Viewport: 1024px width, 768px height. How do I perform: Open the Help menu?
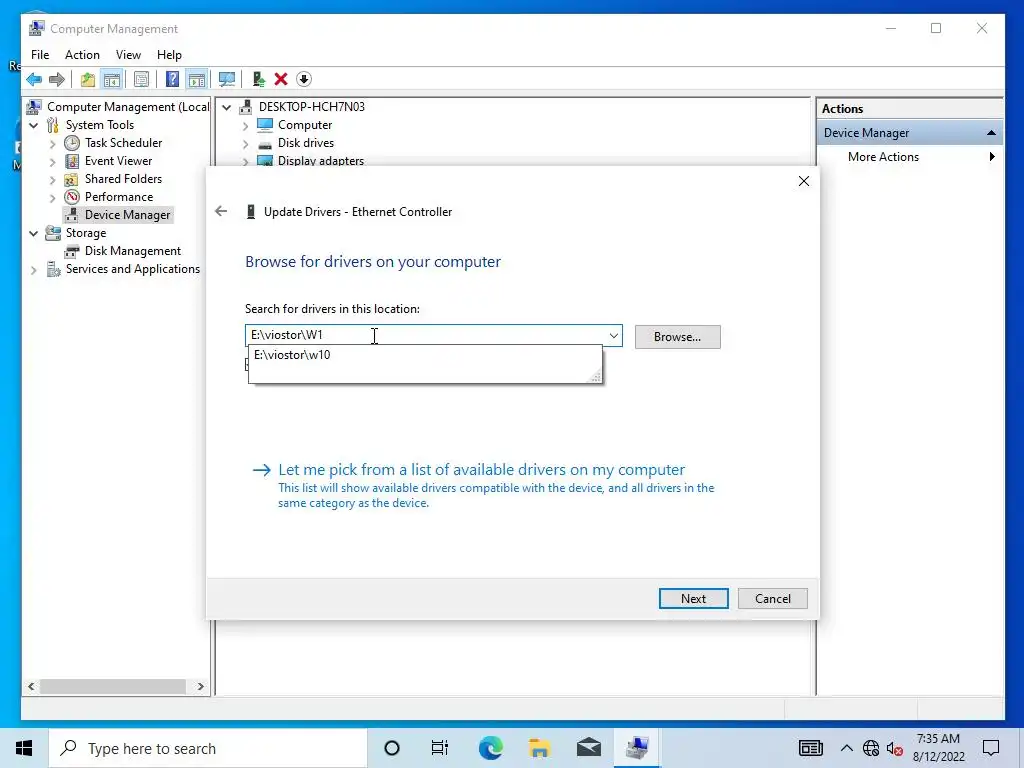click(x=169, y=55)
